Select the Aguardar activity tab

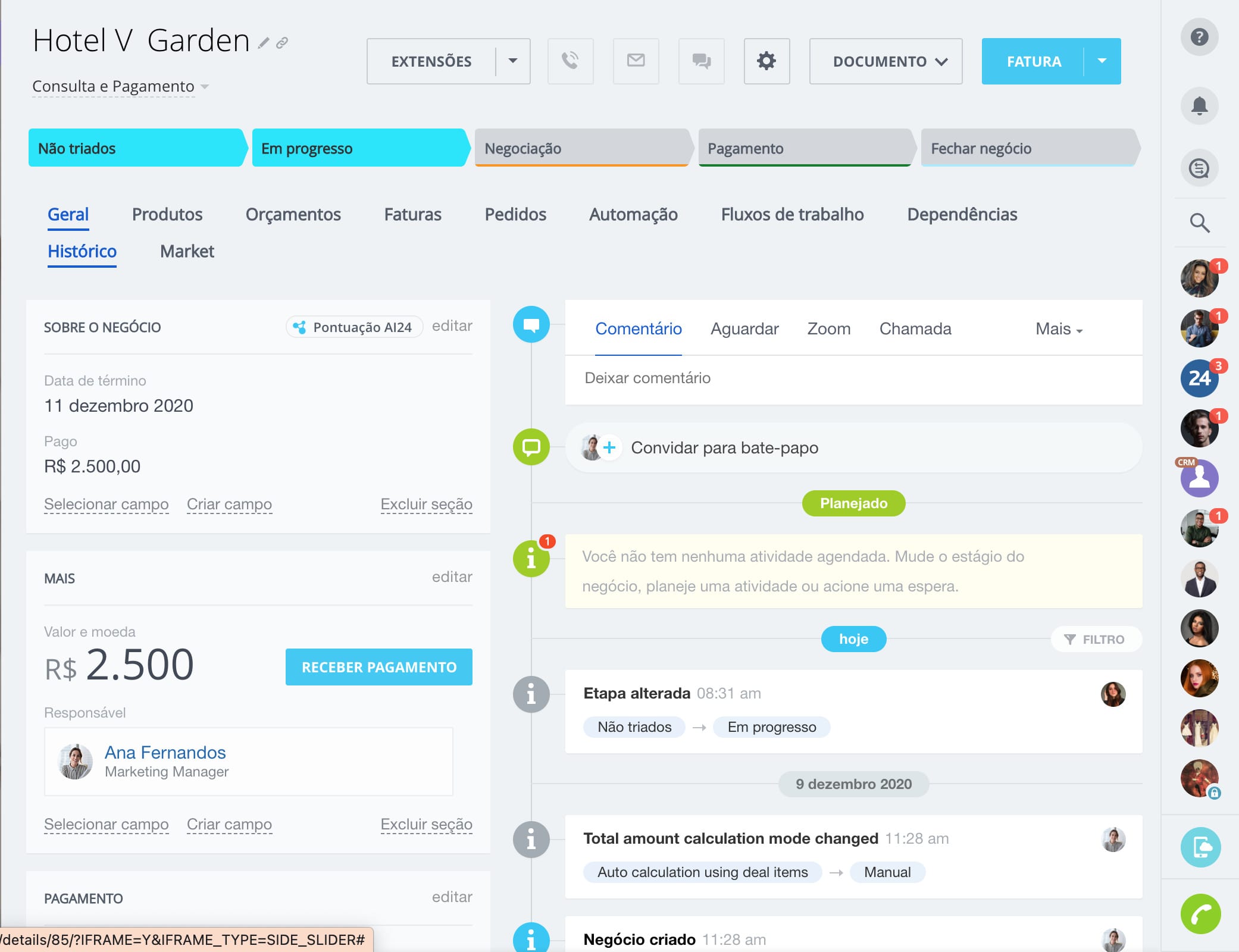point(744,329)
